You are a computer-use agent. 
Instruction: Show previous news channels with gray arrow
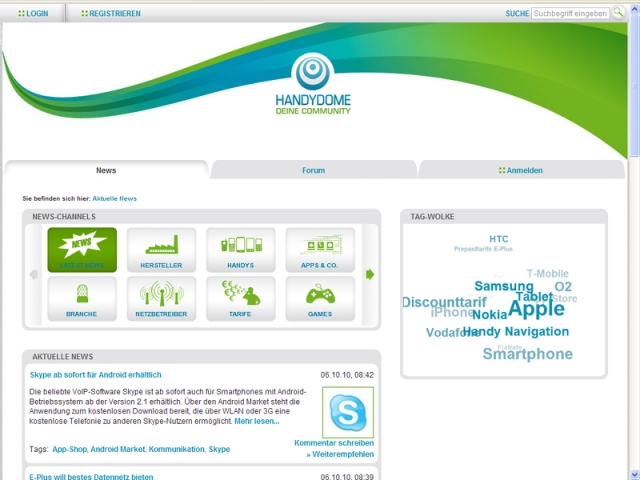34,274
